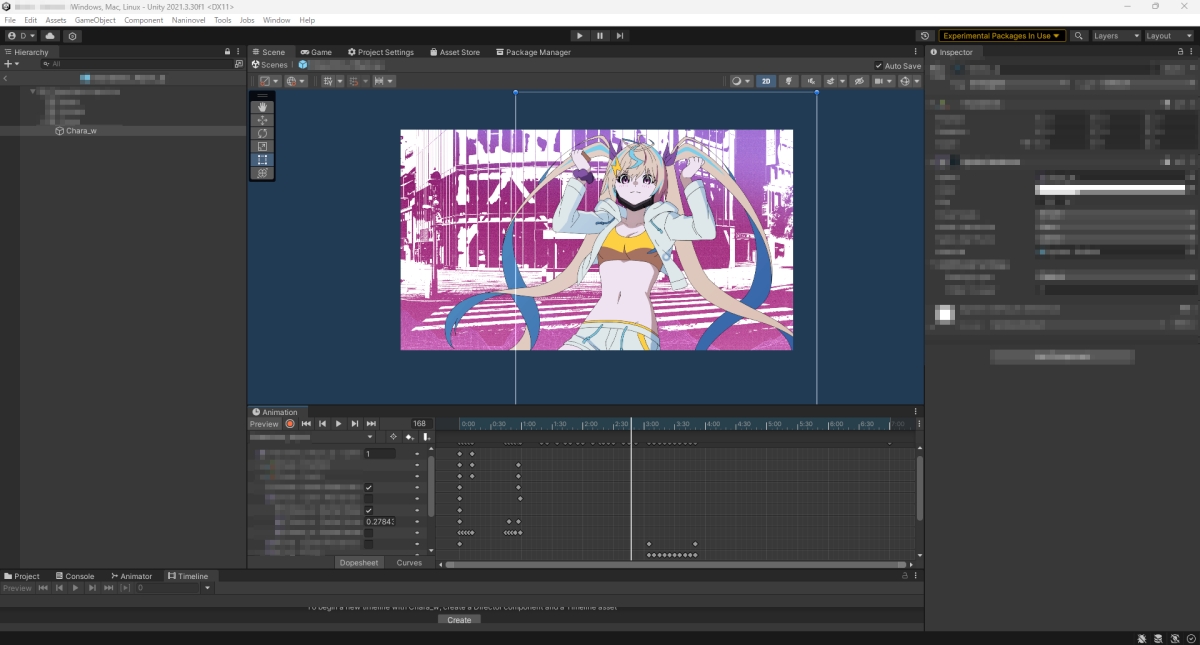Toggle the checked property box above 0.2784 row
The image size is (1200, 645).
click(368, 510)
